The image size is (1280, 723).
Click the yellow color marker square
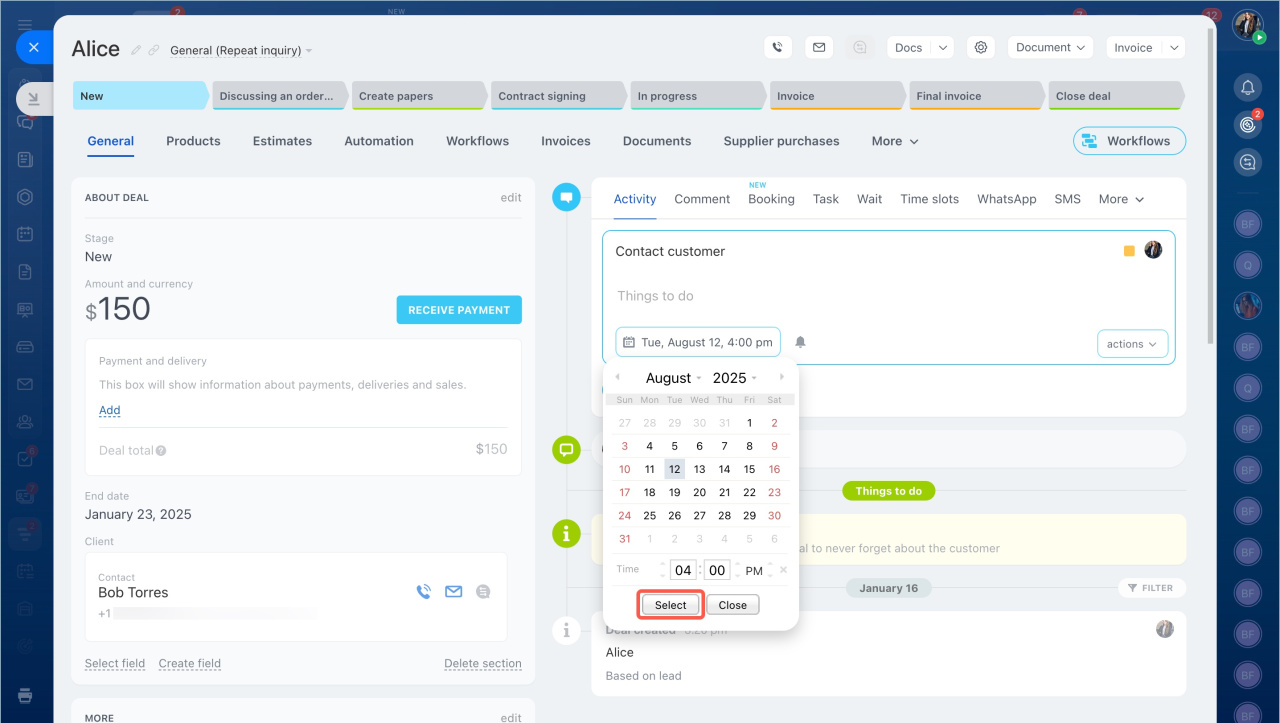tap(1129, 251)
